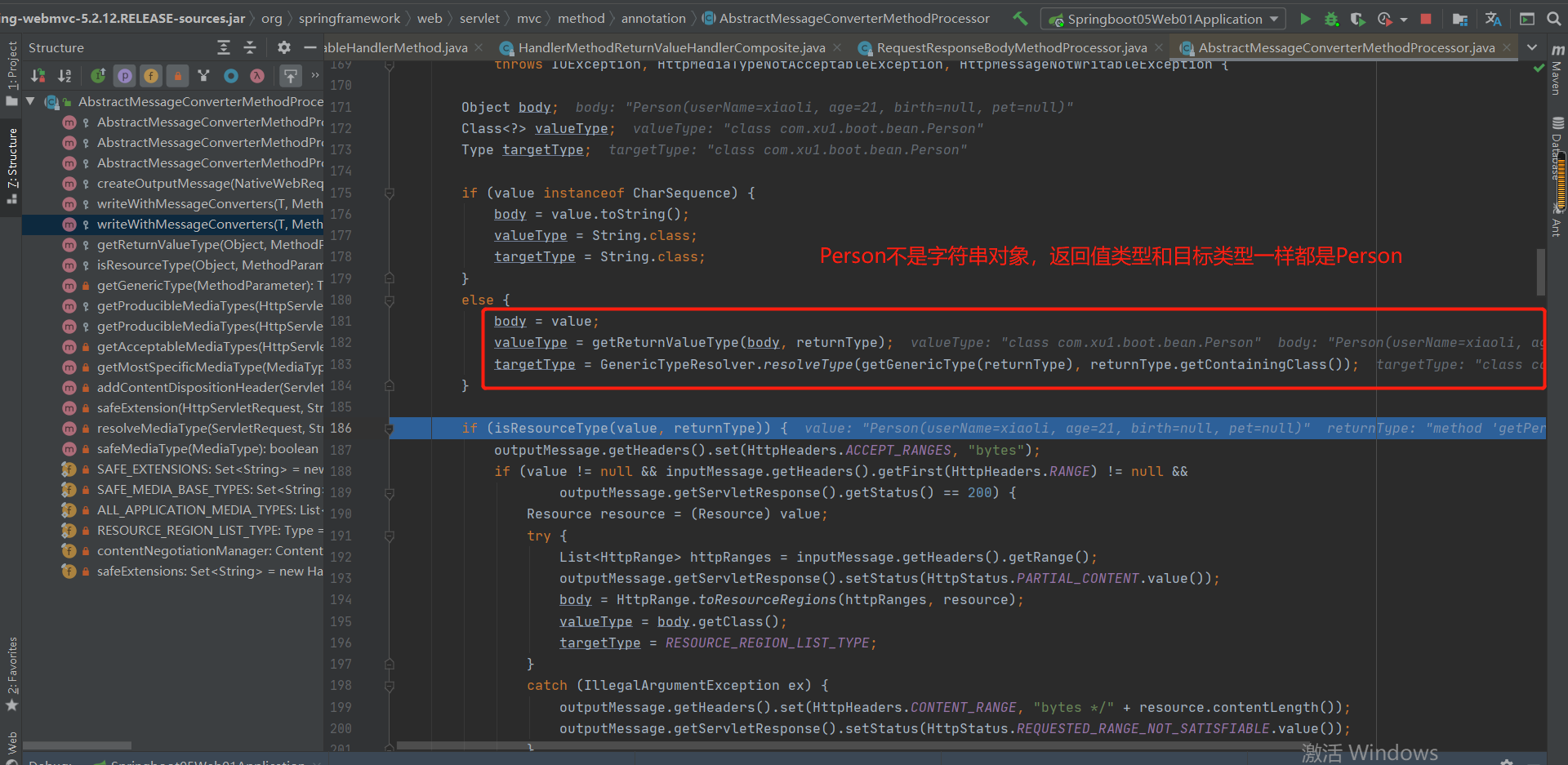Close RequestResponseBodyMethodProcessor.java tab
Screen dimensions: 1568x765
click(x=1158, y=47)
